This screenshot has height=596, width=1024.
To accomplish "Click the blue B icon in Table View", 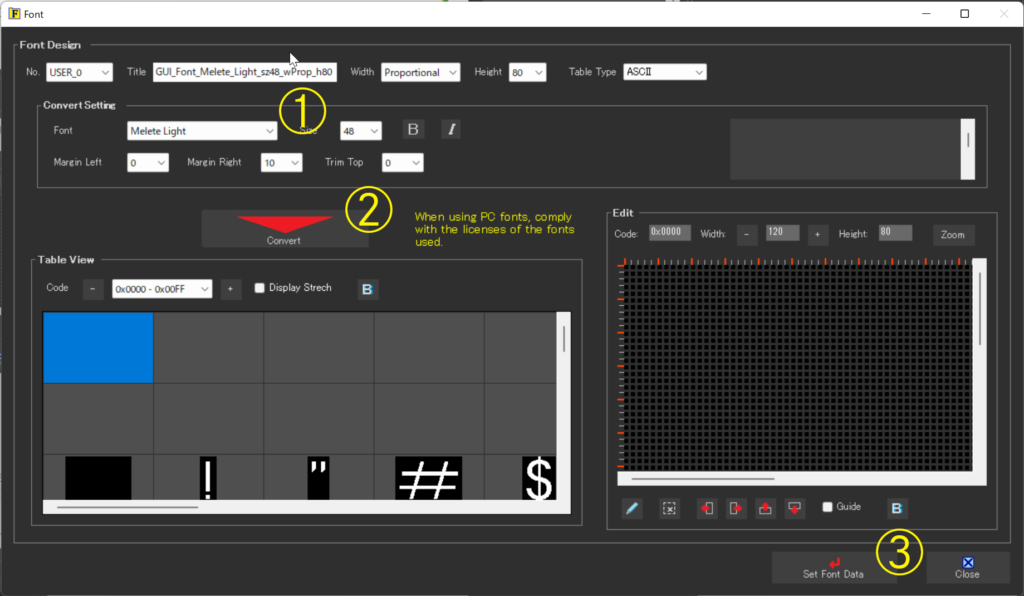I will coord(368,289).
